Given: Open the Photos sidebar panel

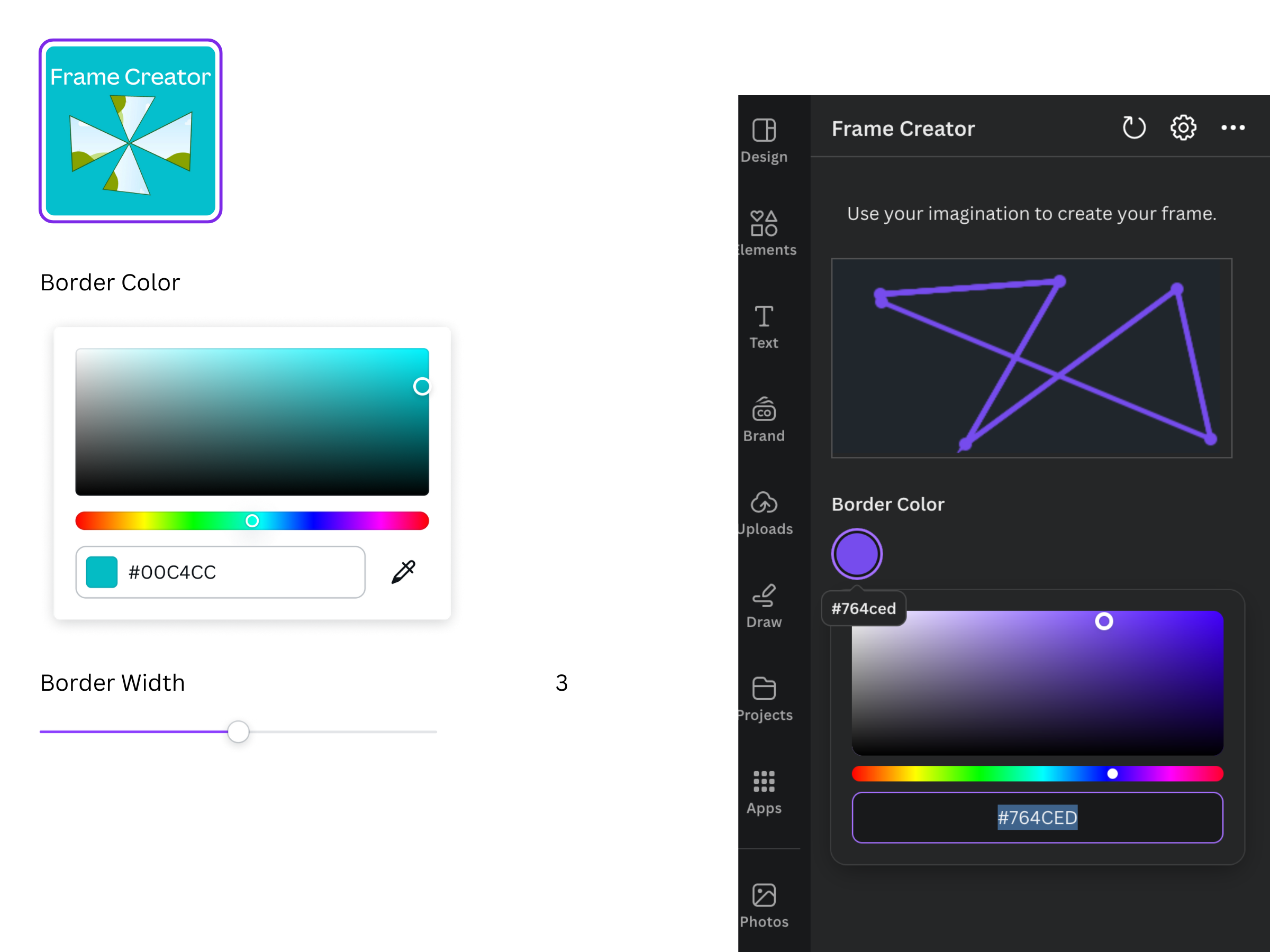Looking at the screenshot, I should (764, 905).
